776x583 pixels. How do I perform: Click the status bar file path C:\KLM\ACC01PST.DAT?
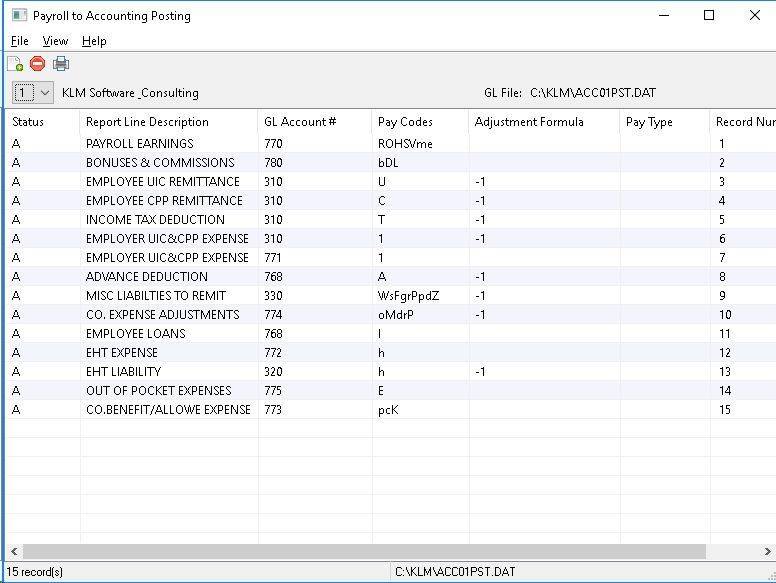[x=455, y=572]
